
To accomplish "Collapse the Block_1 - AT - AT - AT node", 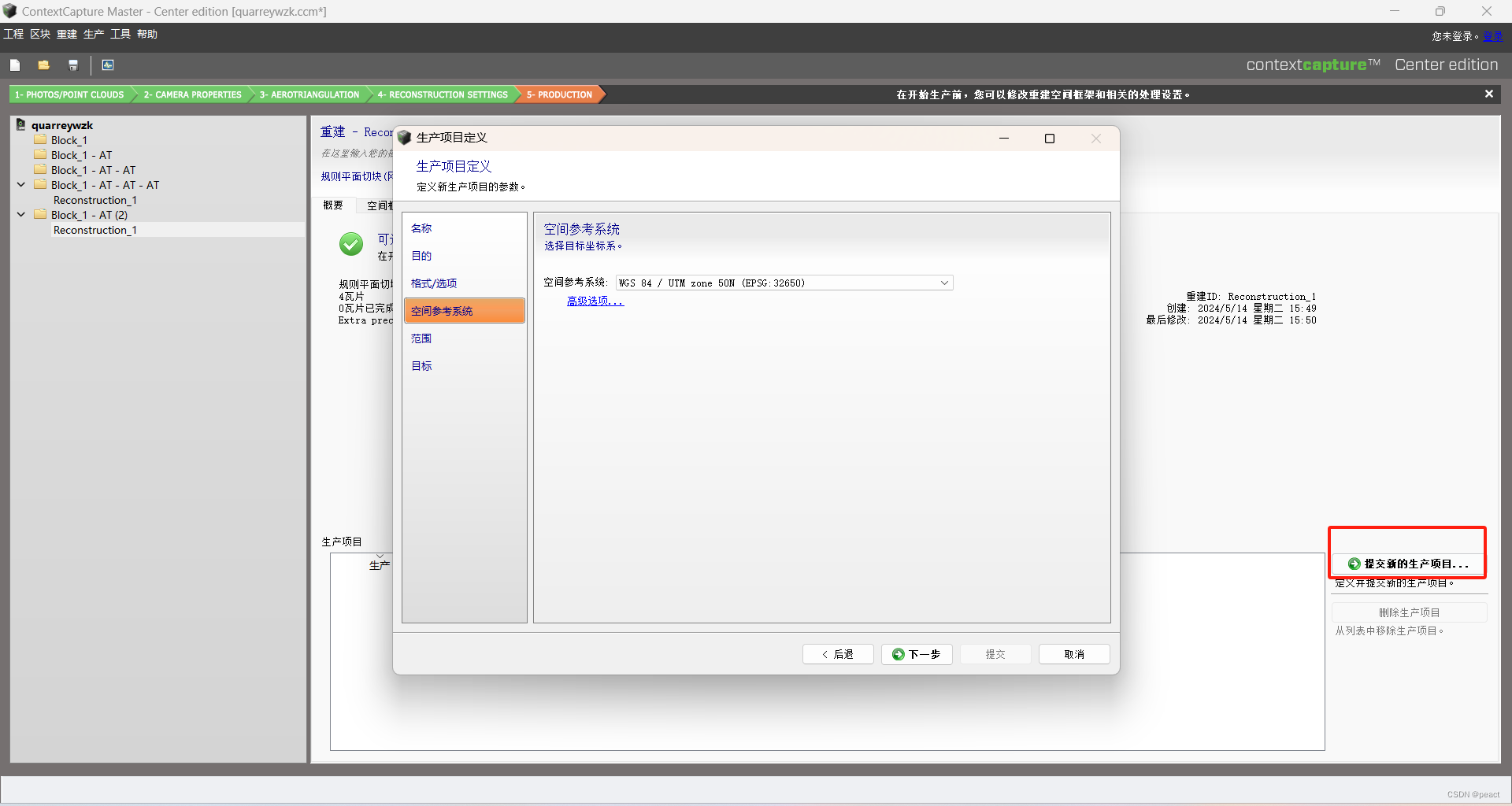I will coord(20,184).
